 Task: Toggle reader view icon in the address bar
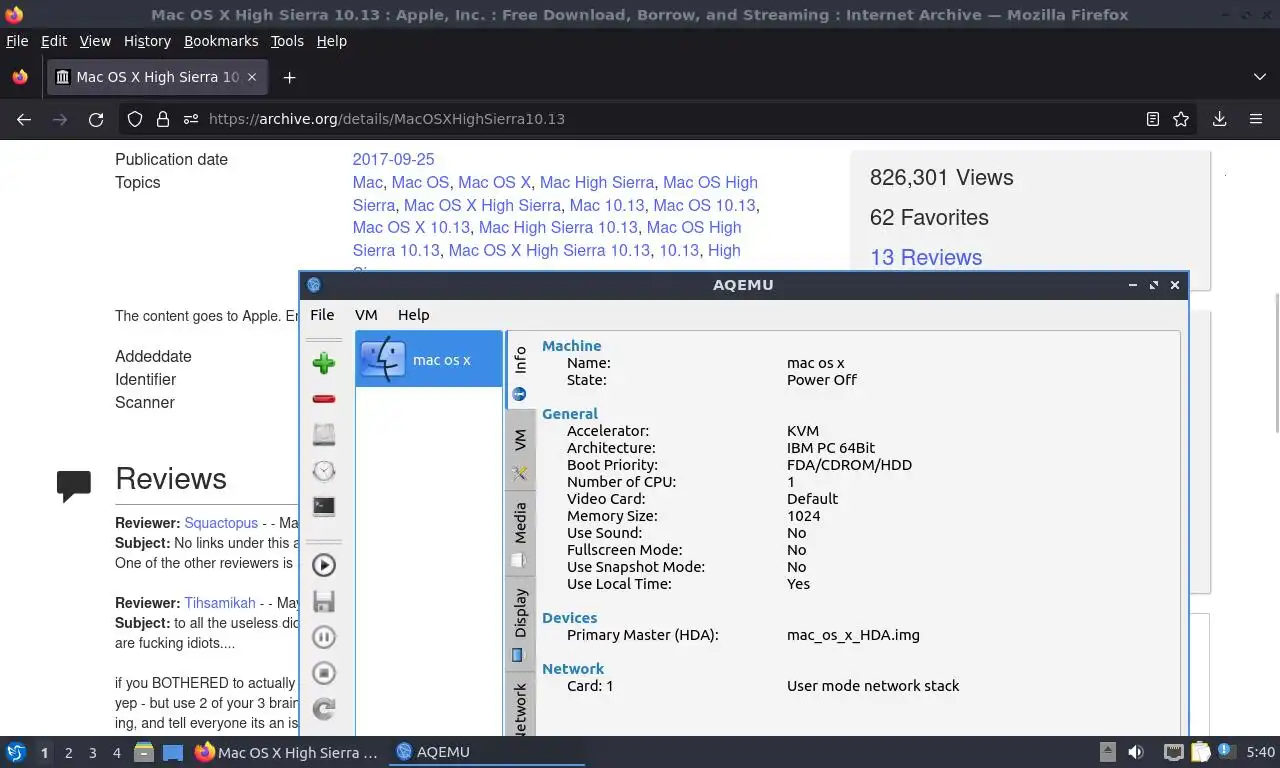click(1153, 119)
